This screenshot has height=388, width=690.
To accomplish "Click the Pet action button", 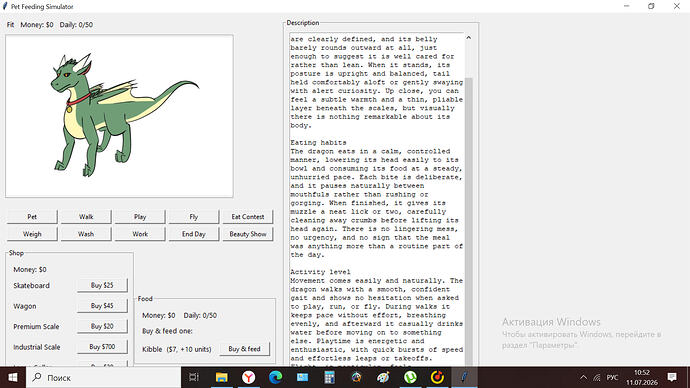I will tap(32, 217).
